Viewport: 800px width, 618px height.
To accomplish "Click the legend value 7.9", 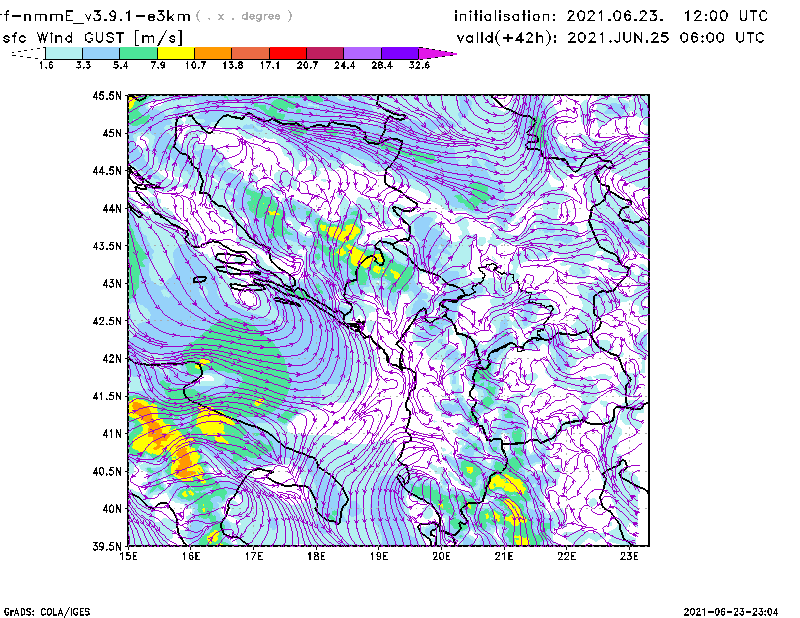I will 158,65.
